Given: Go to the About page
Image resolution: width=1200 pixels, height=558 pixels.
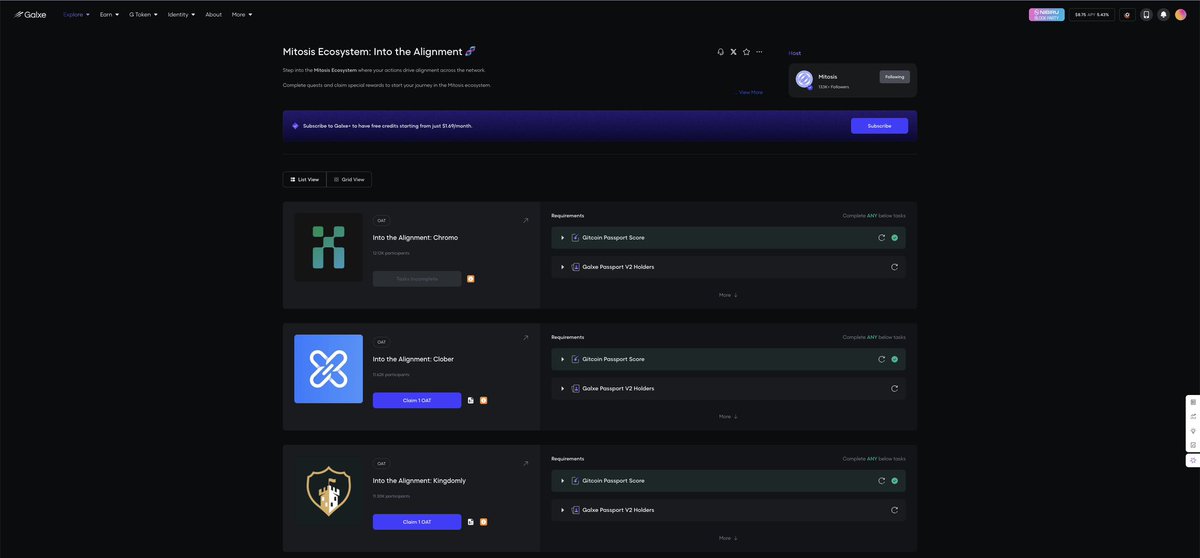Looking at the screenshot, I should point(214,15).
